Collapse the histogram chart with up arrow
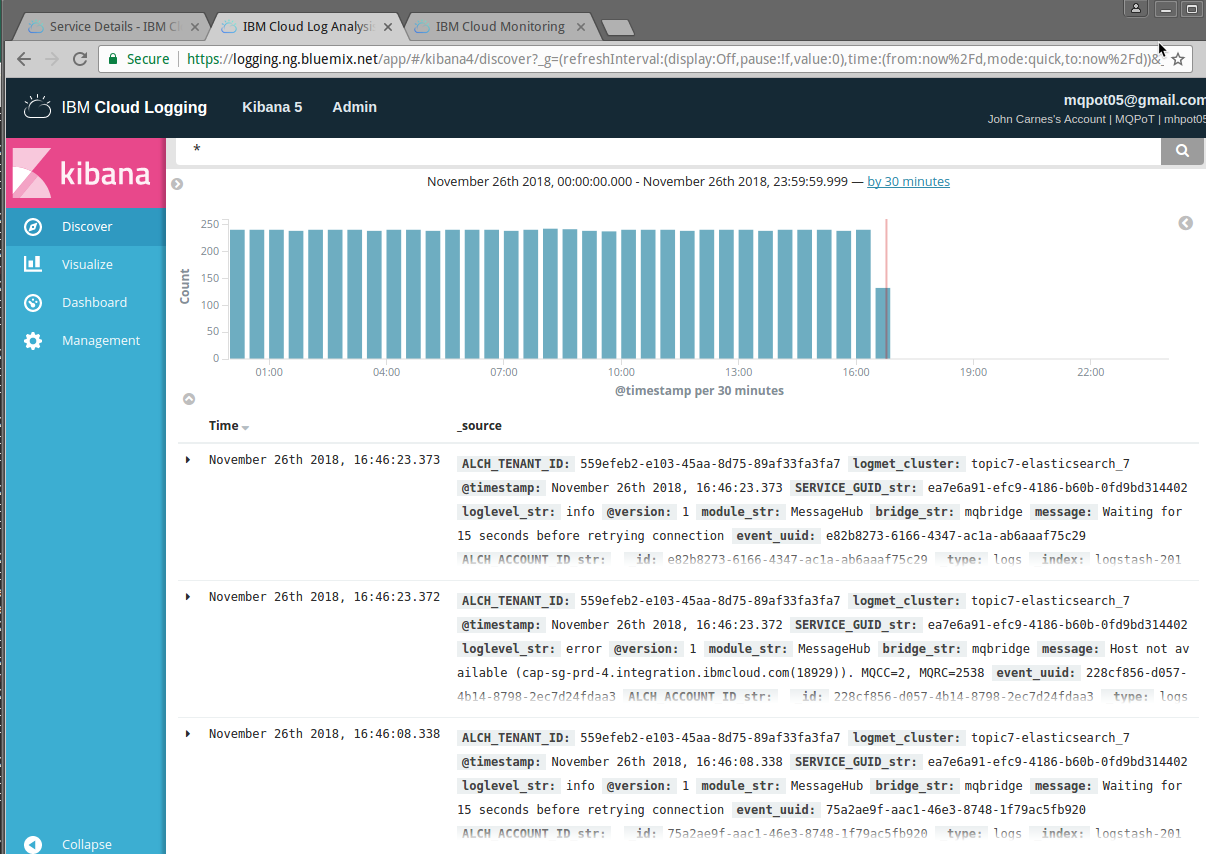The height and width of the screenshot is (854, 1206). point(189,400)
